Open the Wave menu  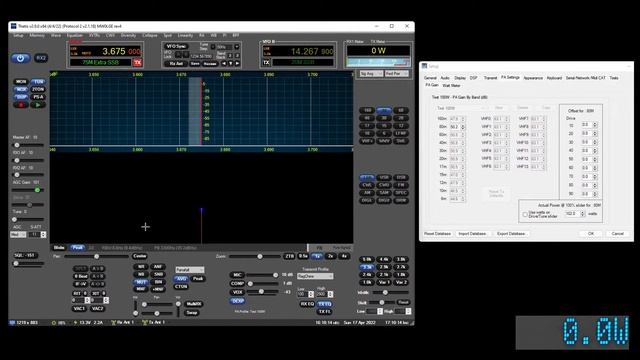tap(56, 36)
